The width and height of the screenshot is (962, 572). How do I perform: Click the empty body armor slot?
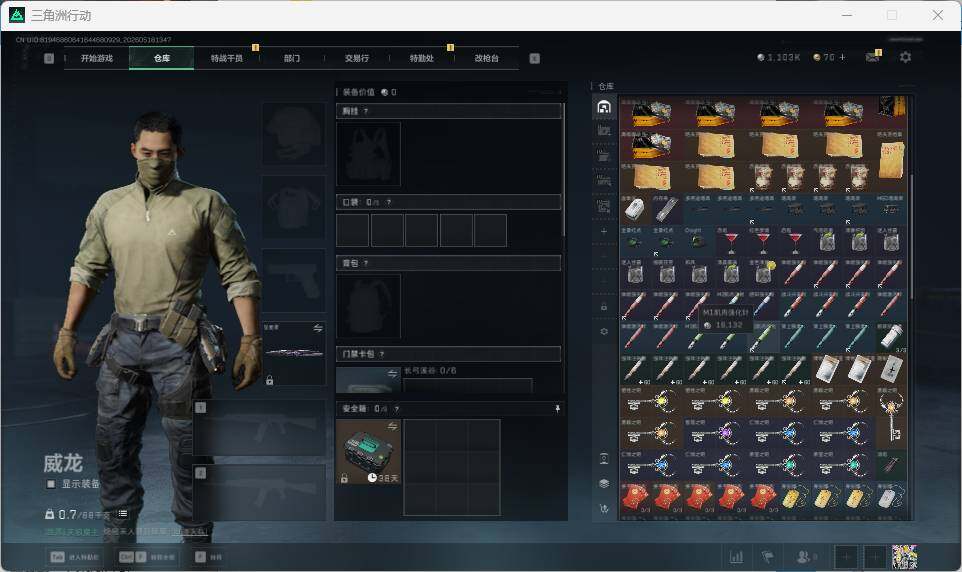click(294, 207)
